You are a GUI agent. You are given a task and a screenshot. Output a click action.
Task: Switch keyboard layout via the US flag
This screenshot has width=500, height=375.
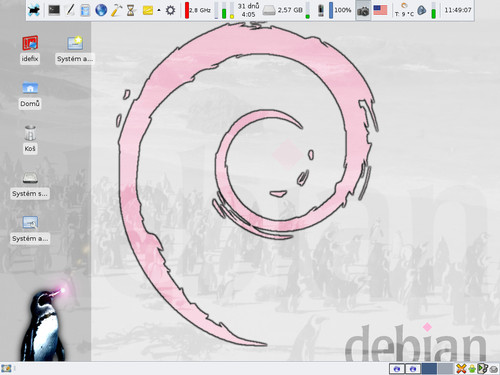click(380, 10)
